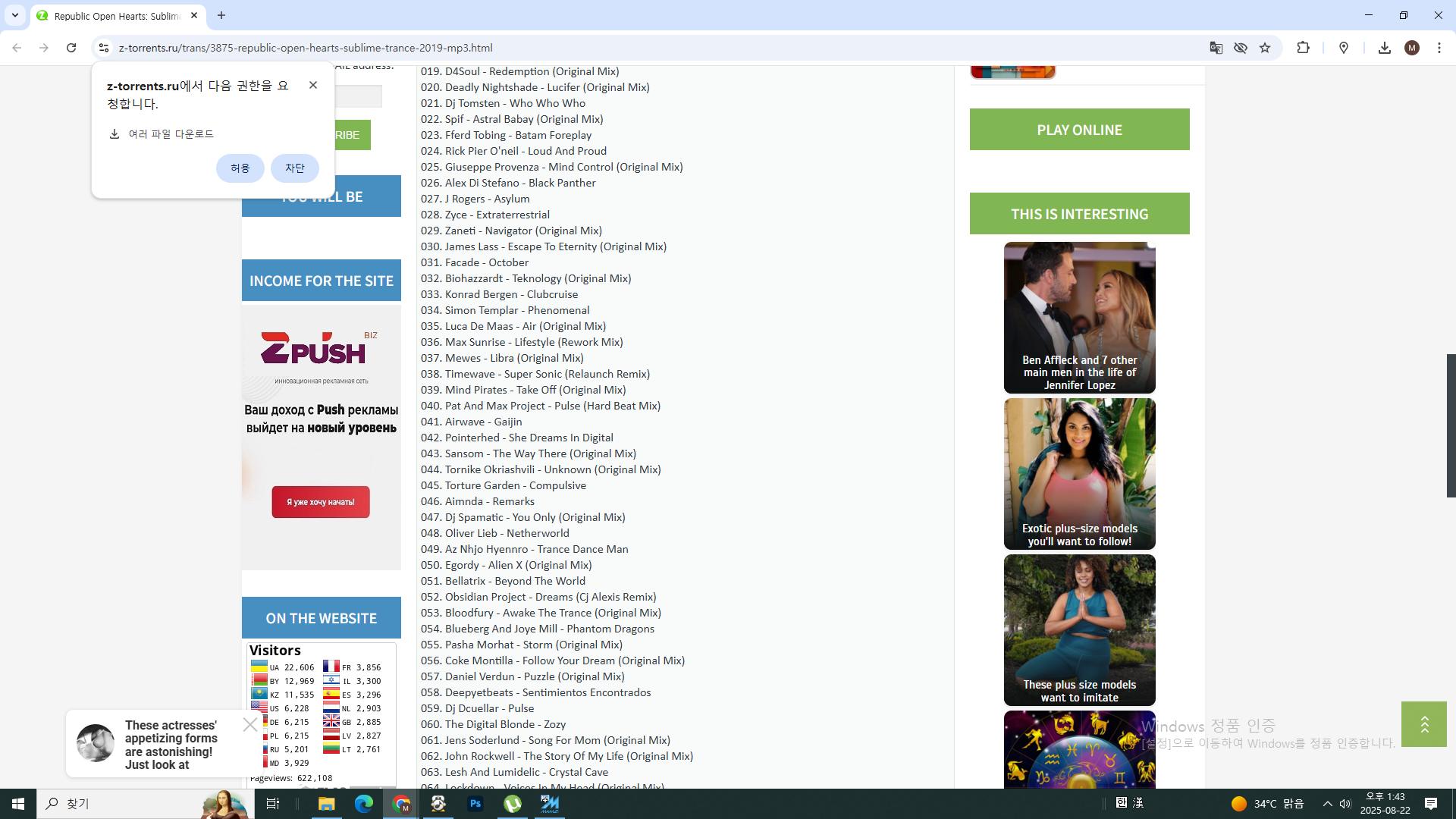Open the Extensions puzzle icon
The height and width of the screenshot is (819, 1456).
coord(1303,48)
